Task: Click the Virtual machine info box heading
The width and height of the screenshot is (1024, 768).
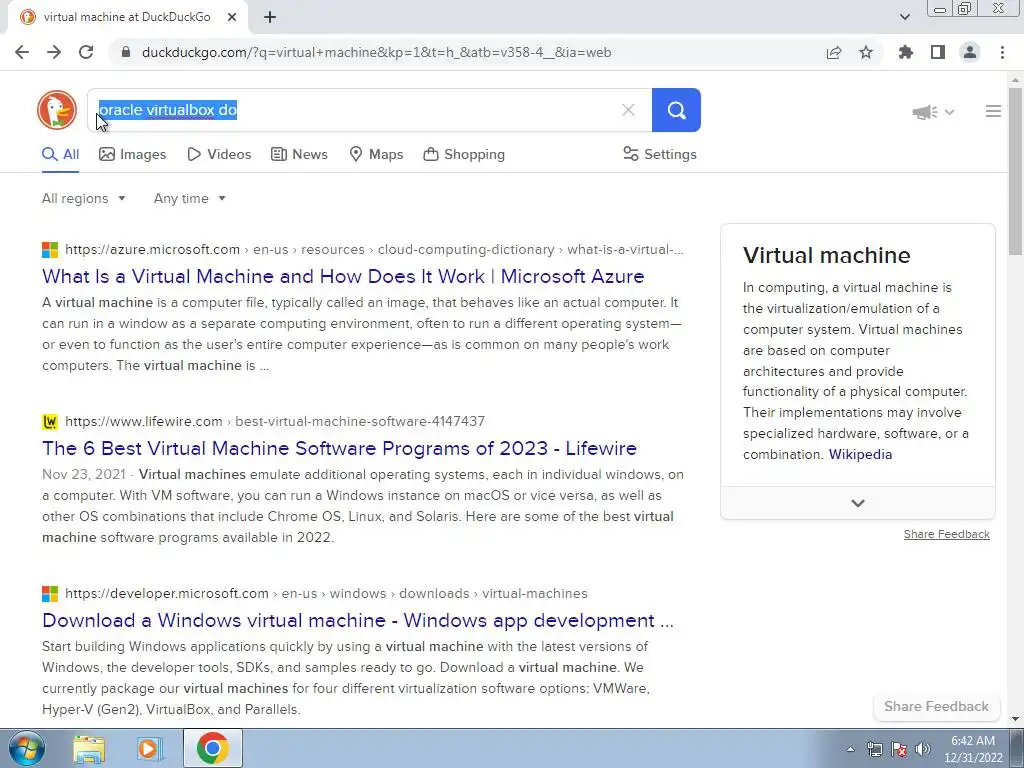Action: (826, 255)
